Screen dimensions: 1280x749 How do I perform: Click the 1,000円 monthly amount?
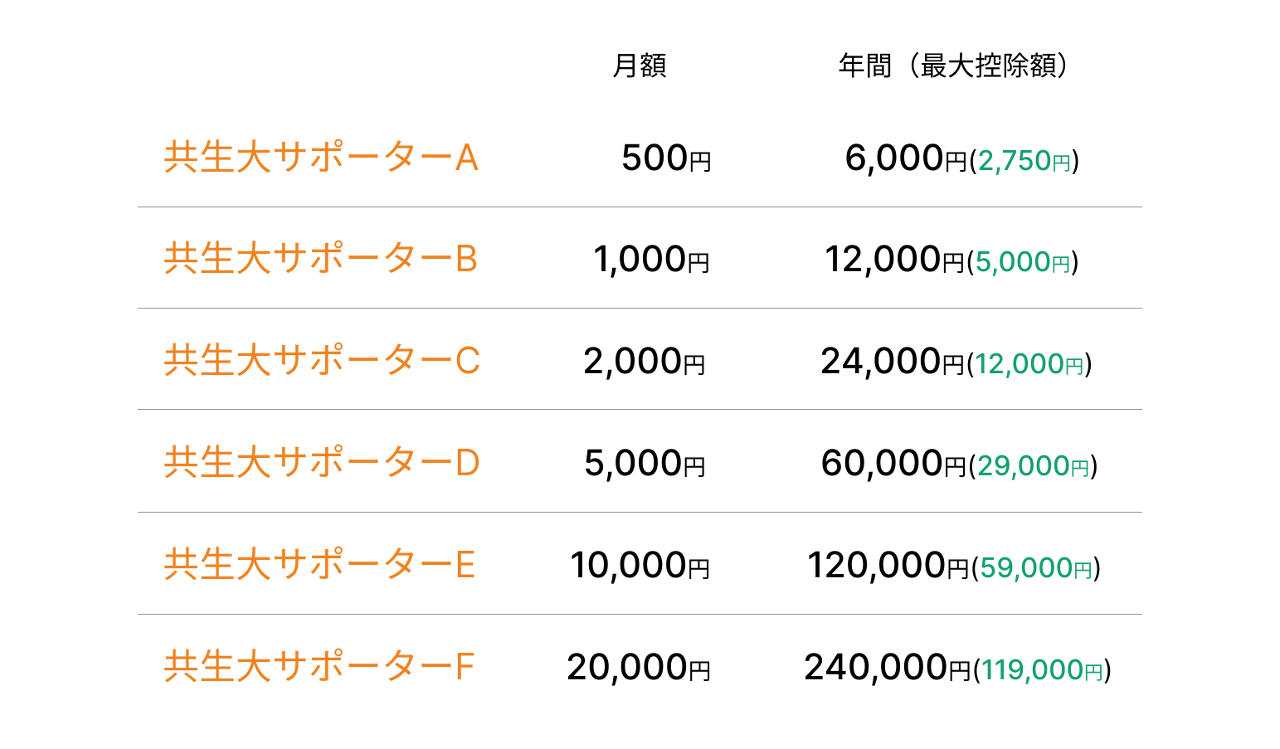pyautogui.click(x=652, y=260)
